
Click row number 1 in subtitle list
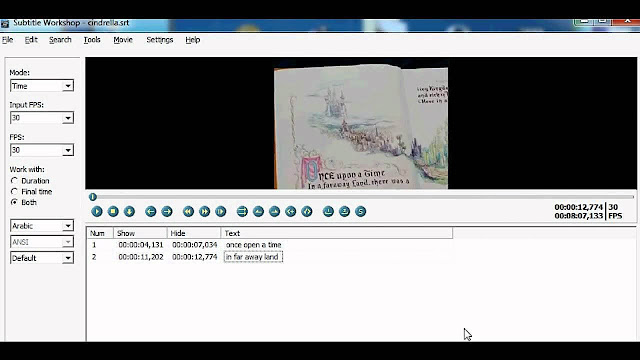point(94,245)
